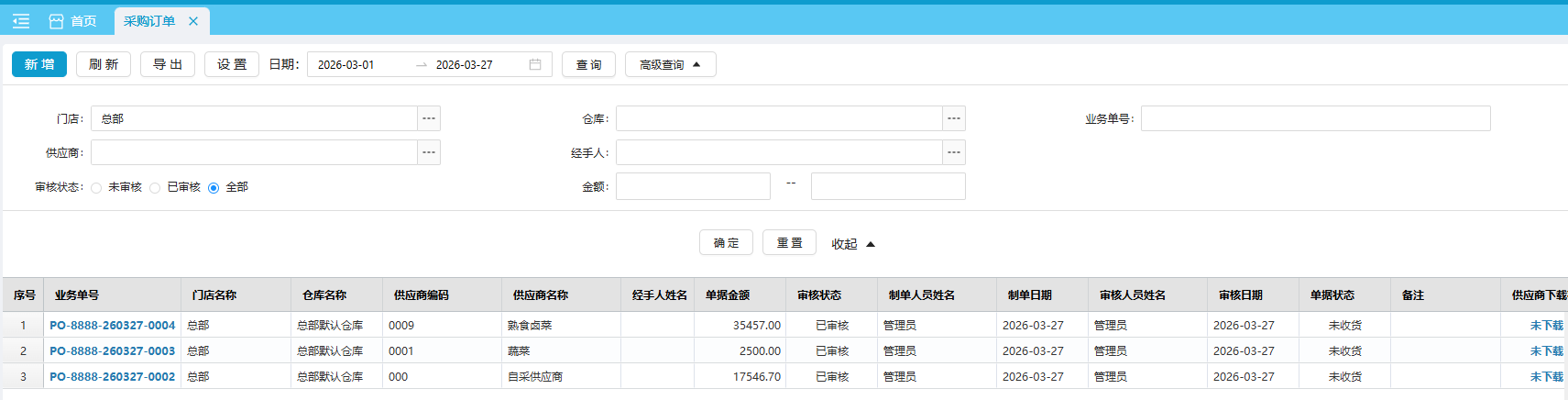1568x400 pixels.
Task: Click the 业务单号 input field
Action: tap(1315, 118)
